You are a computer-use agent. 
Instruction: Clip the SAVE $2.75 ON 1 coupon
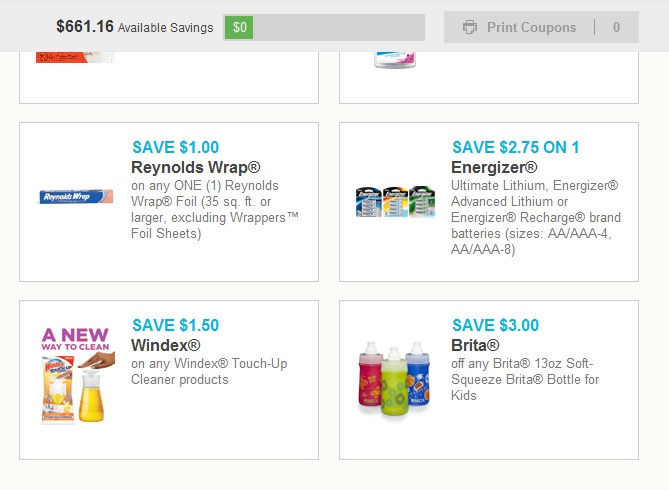pyautogui.click(x=489, y=202)
